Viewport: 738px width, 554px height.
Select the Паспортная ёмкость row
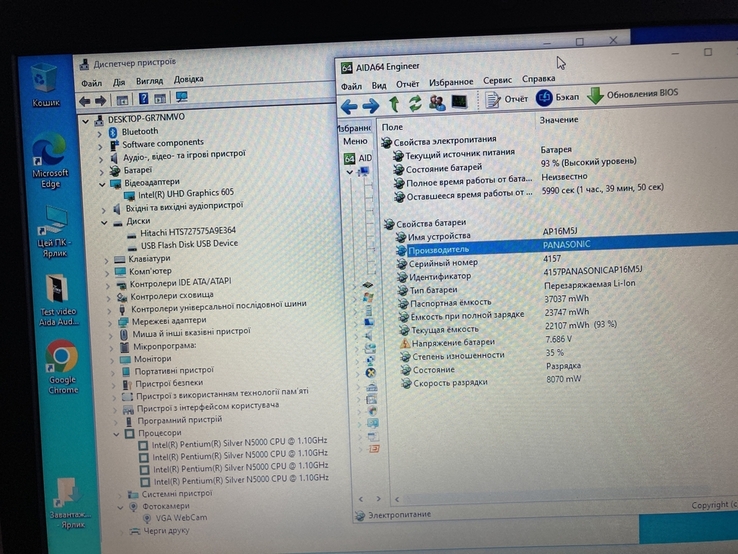click(x=494, y=300)
